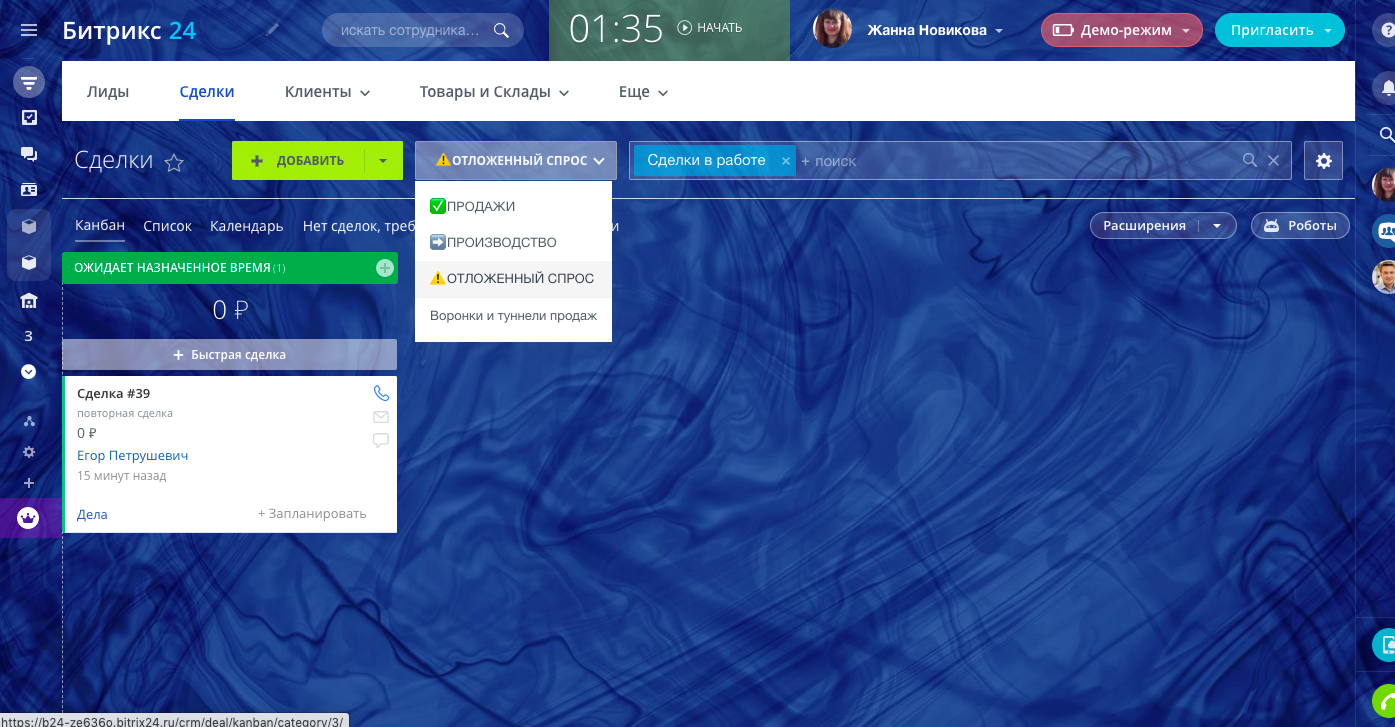Image resolution: width=1395 pixels, height=727 pixels.
Task: Switch to the Сделки tab
Action: point(207,92)
